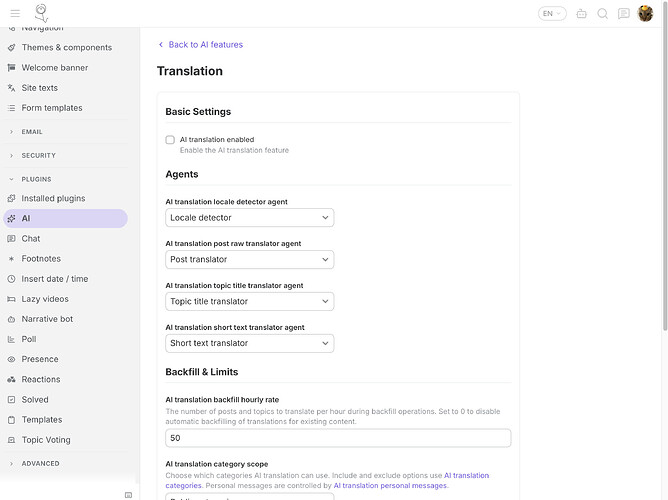Open the Short text translator dropdown
Image resolution: width=668 pixels, height=500 pixels.
click(x=250, y=343)
